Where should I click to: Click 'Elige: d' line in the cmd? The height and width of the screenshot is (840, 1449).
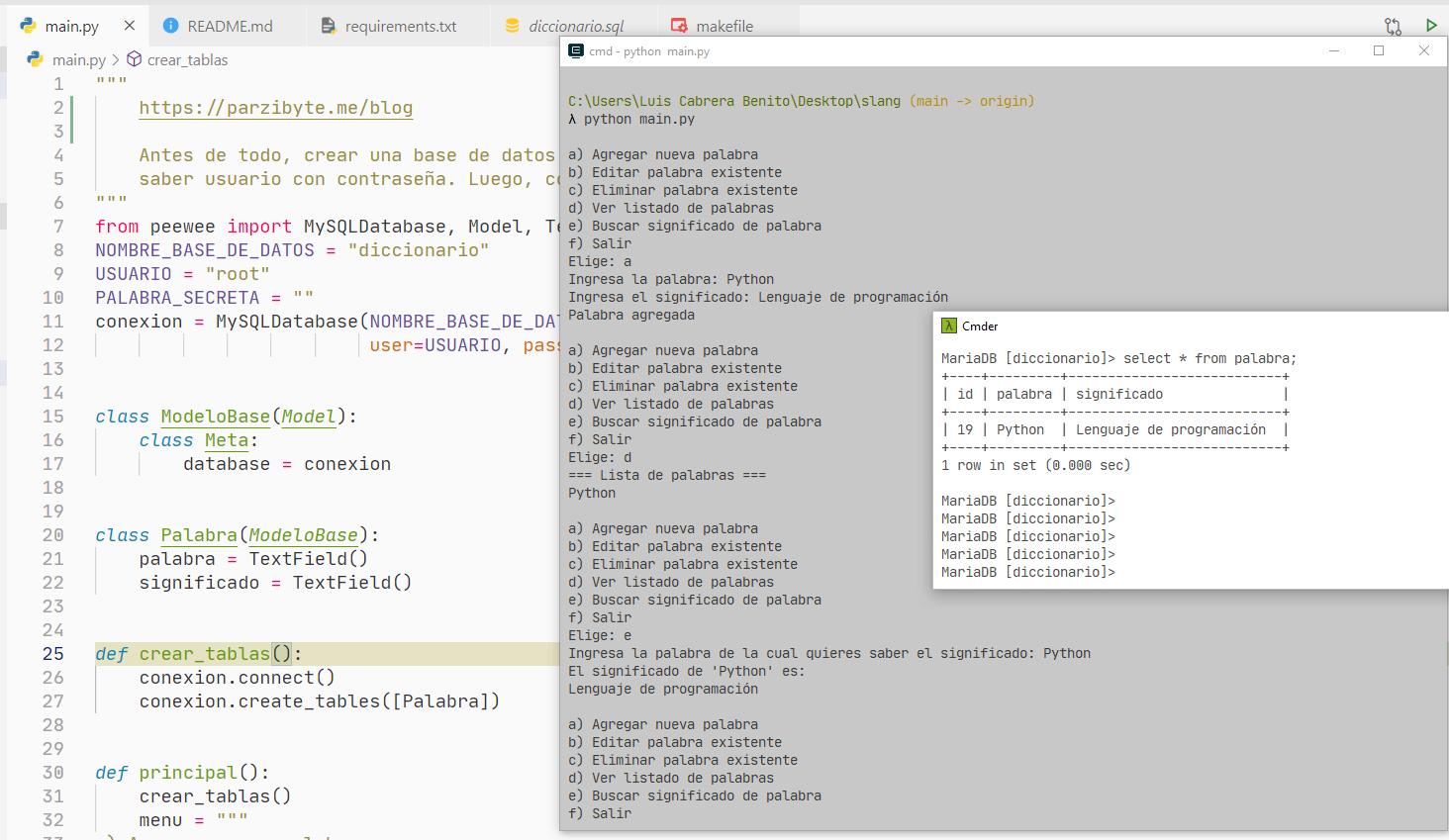click(x=600, y=457)
